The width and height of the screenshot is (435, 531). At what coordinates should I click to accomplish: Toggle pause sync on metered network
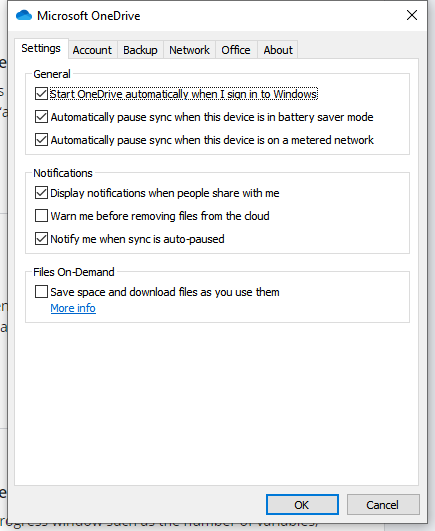(x=41, y=140)
